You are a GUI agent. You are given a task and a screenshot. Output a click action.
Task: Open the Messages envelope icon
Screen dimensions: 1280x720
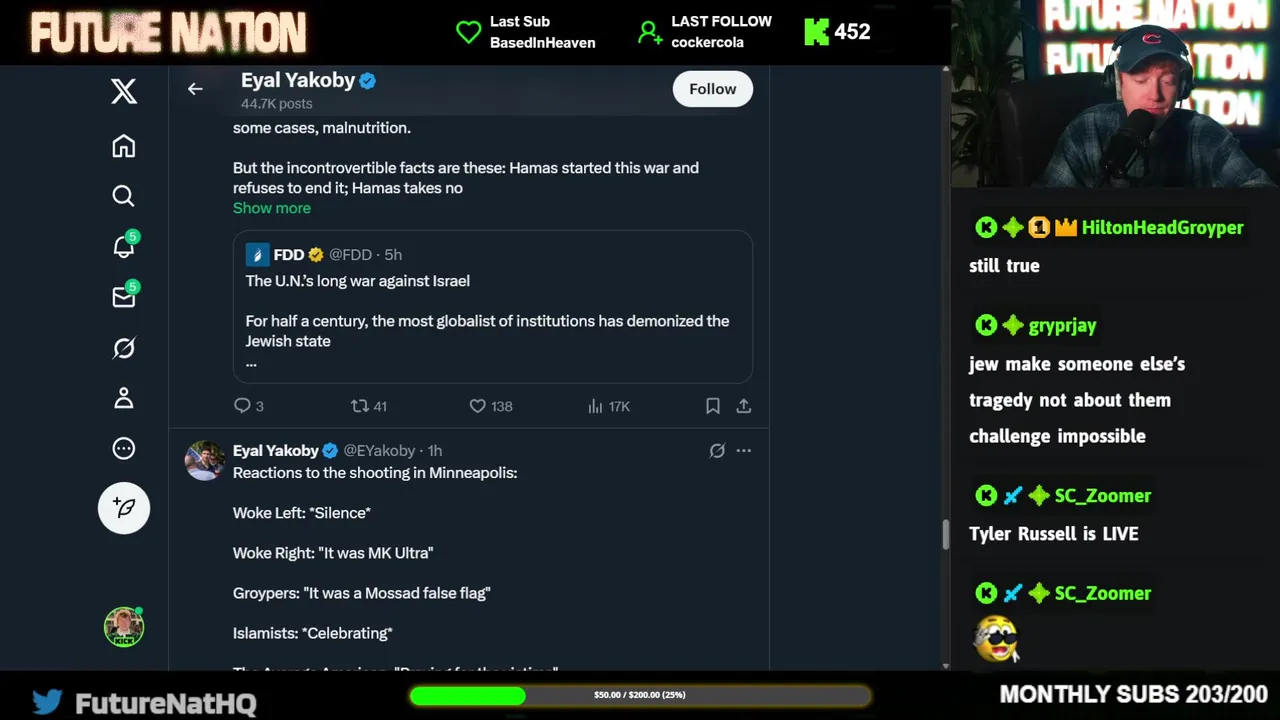point(124,297)
